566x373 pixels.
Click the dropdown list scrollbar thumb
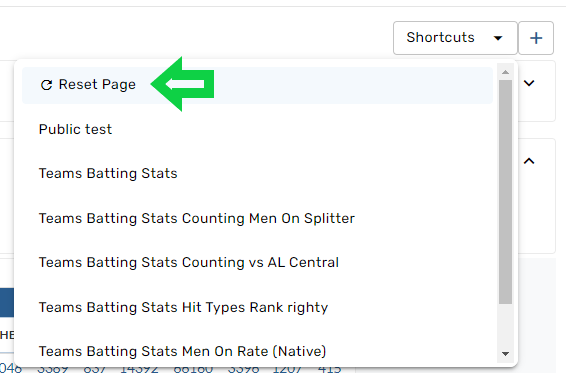tap(505, 192)
